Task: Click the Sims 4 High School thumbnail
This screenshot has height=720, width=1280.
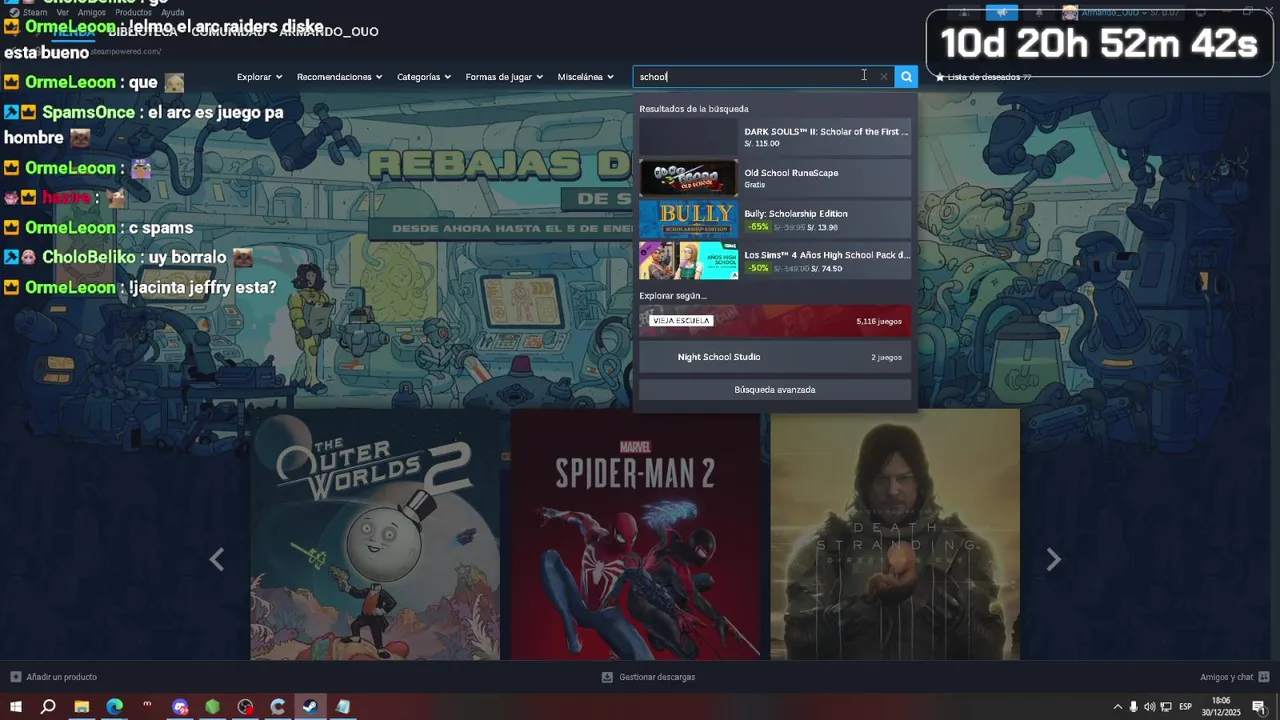Action: point(688,260)
